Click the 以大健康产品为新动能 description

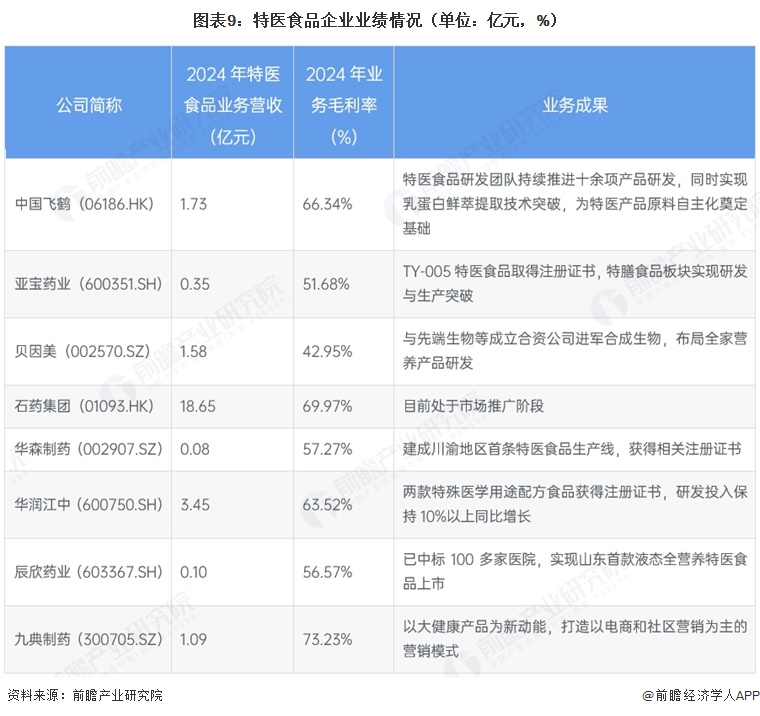(575, 639)
